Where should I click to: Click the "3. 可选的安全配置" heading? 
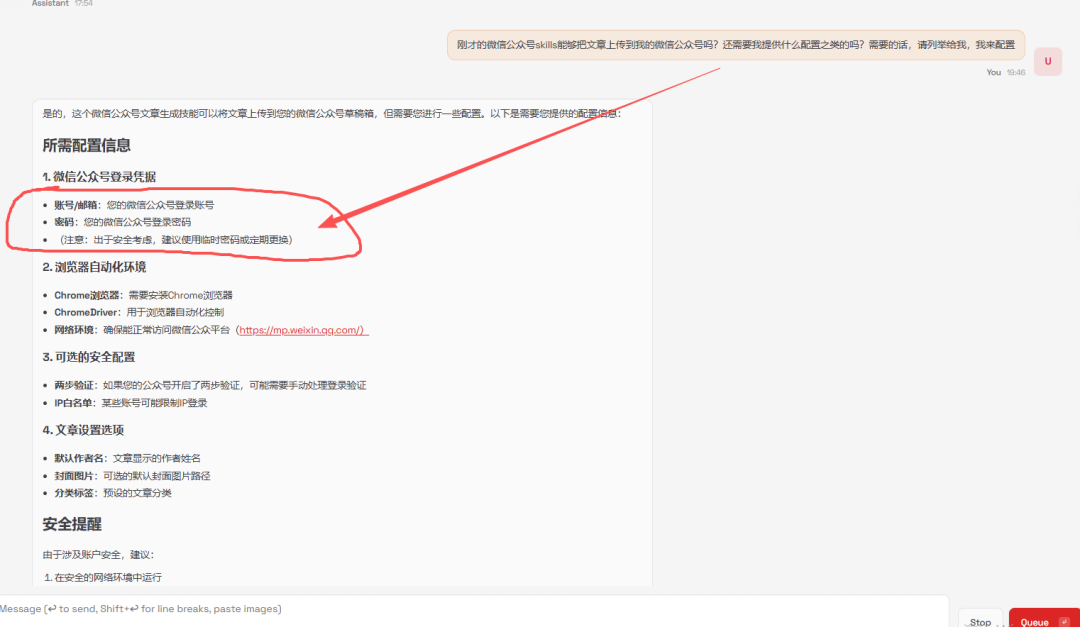(x=88, y=357)
